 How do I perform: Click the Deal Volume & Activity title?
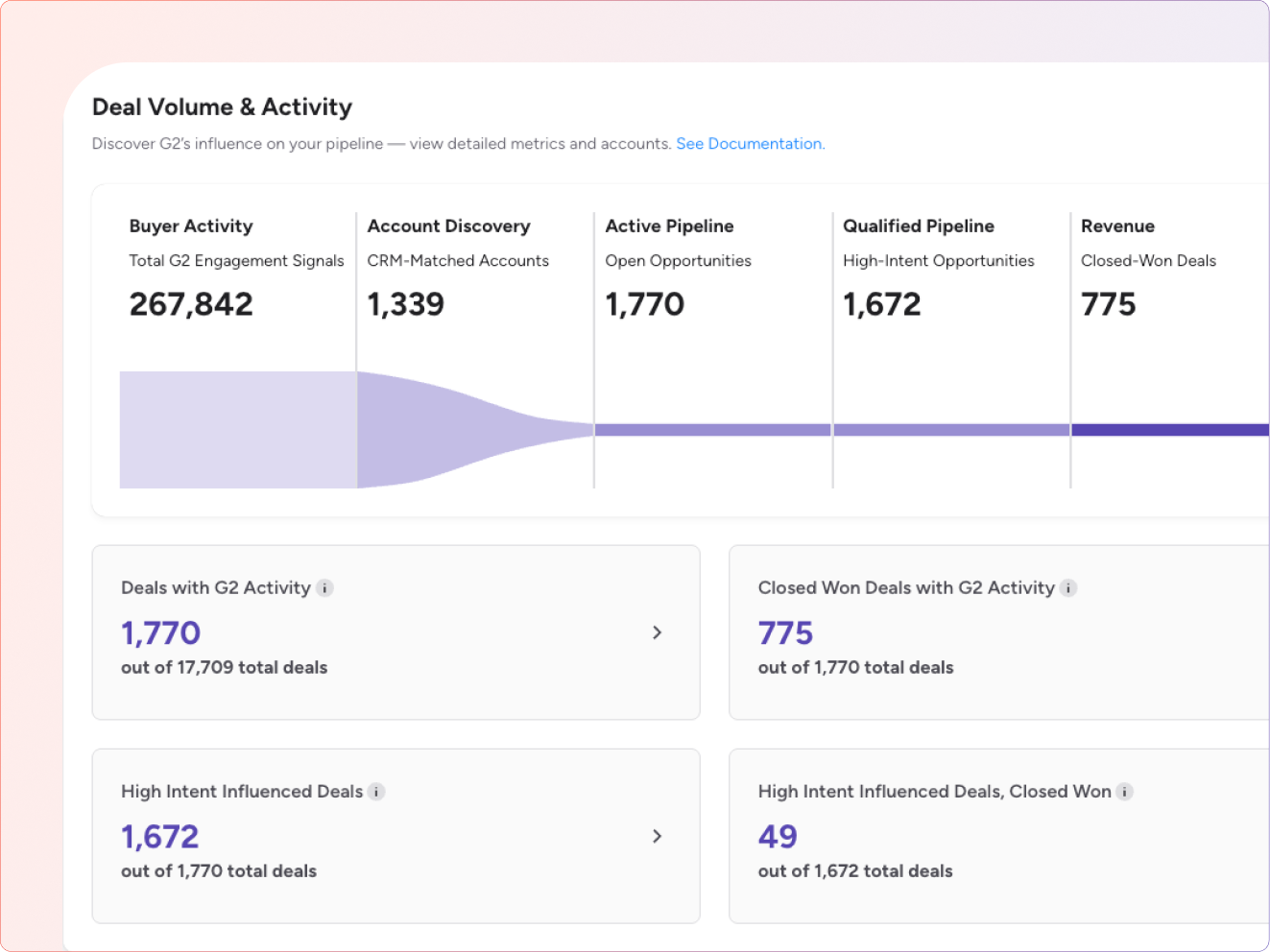[x=222, y=107]
